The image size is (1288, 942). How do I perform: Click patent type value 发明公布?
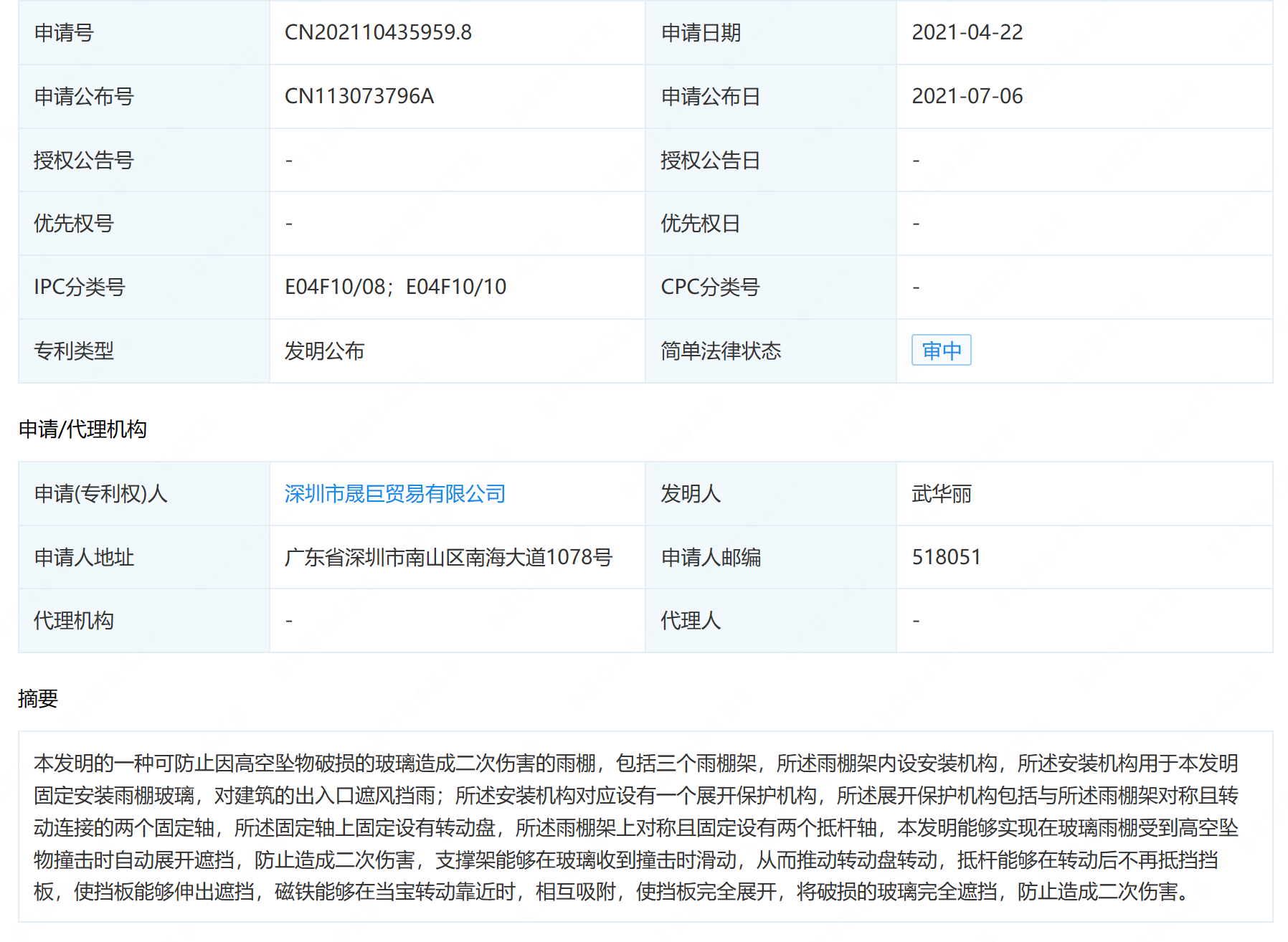coord(324,351)
